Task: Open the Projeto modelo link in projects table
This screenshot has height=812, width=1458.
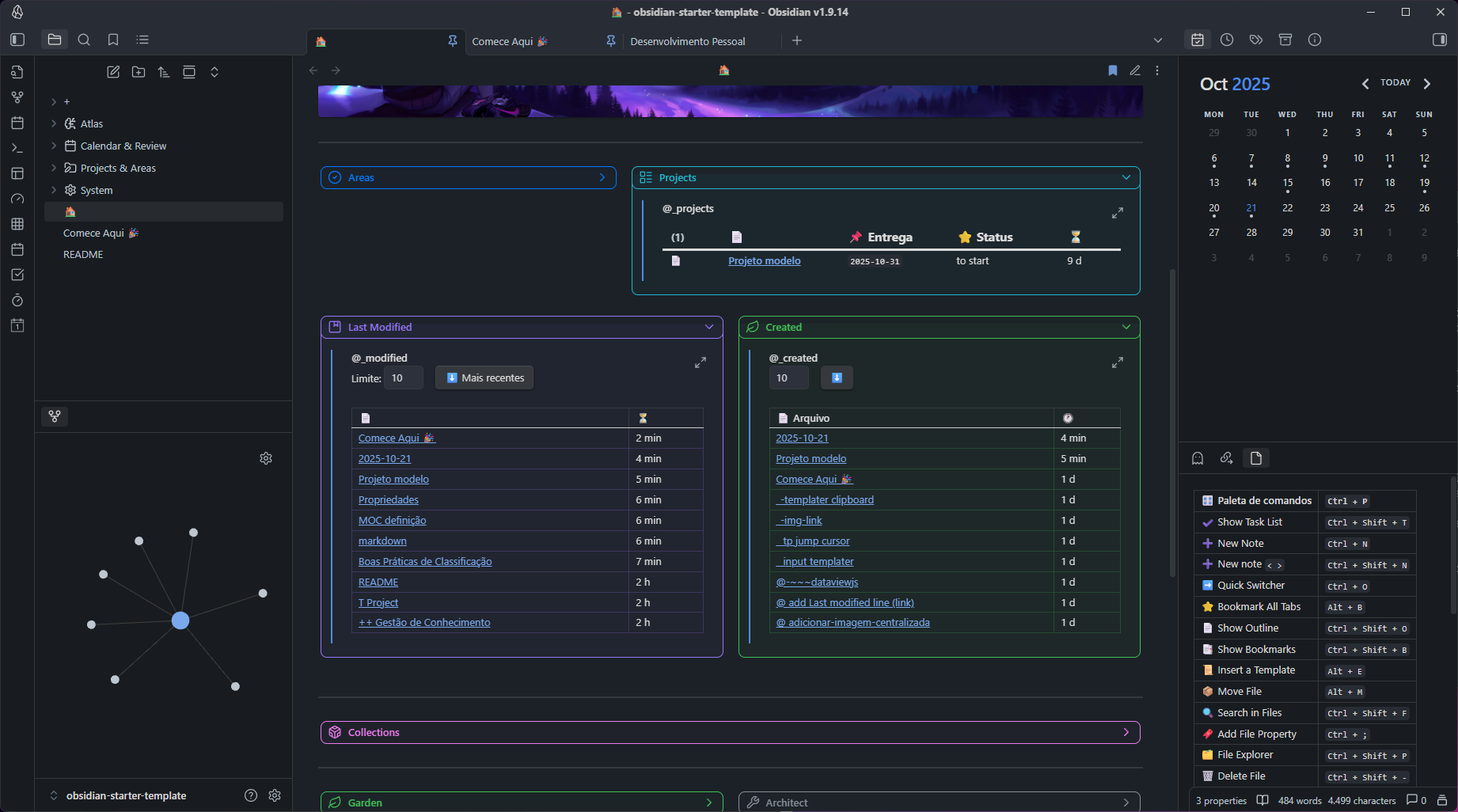Action: pos(764,260)
